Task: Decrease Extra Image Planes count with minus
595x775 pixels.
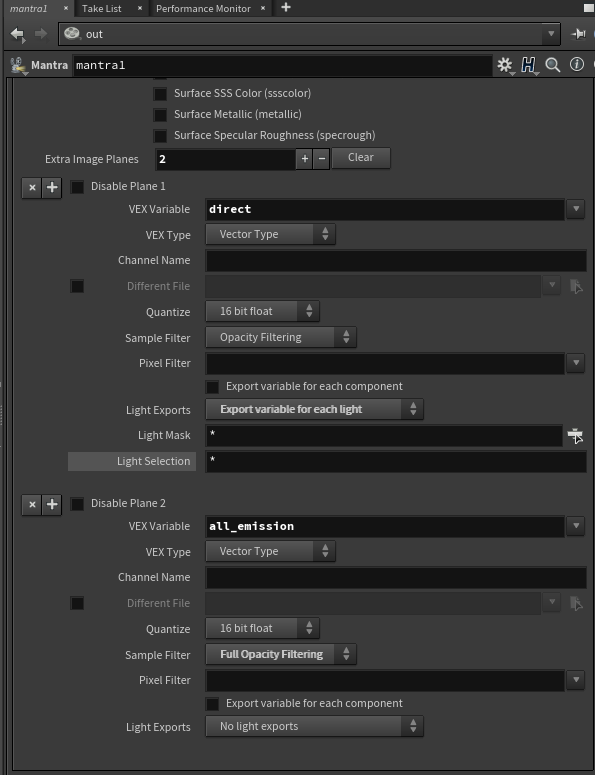Action: [322, 159]
